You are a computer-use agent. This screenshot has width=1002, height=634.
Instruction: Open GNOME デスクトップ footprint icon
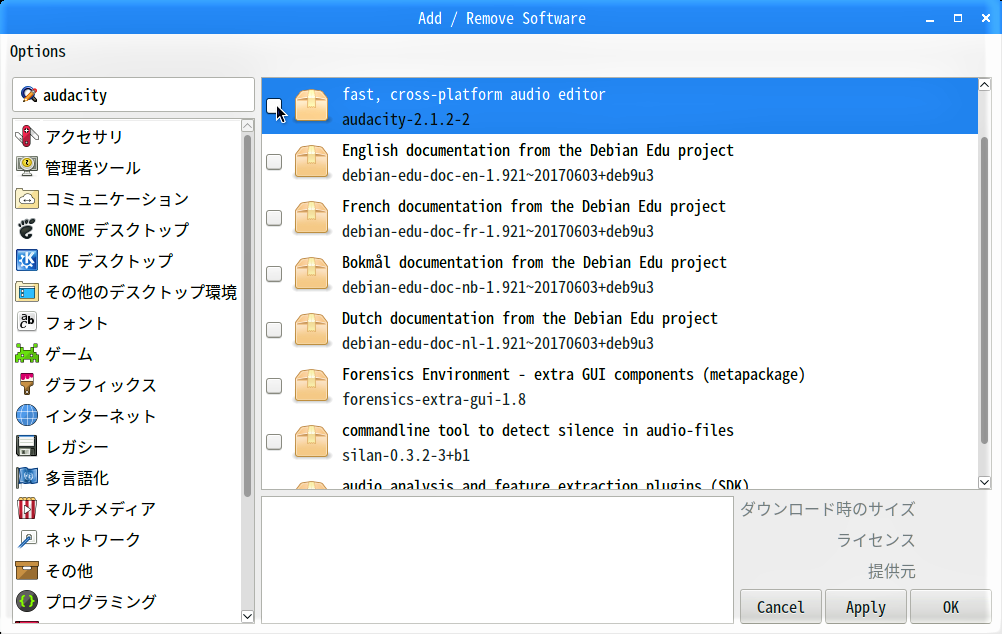pos(27,229)
